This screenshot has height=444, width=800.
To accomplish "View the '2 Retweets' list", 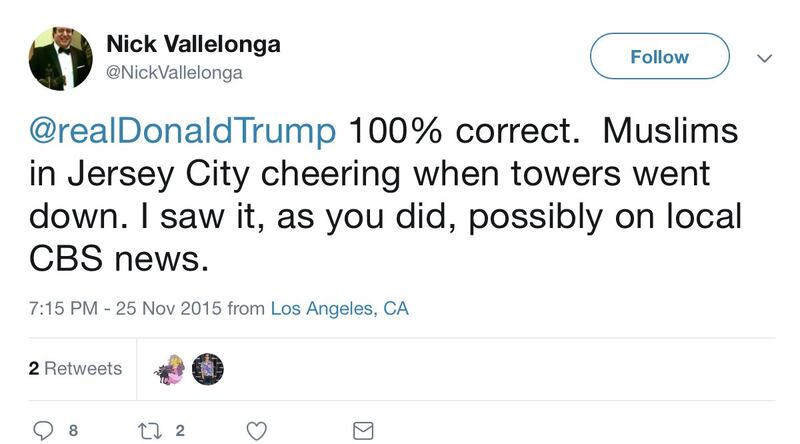I will 75,369.
